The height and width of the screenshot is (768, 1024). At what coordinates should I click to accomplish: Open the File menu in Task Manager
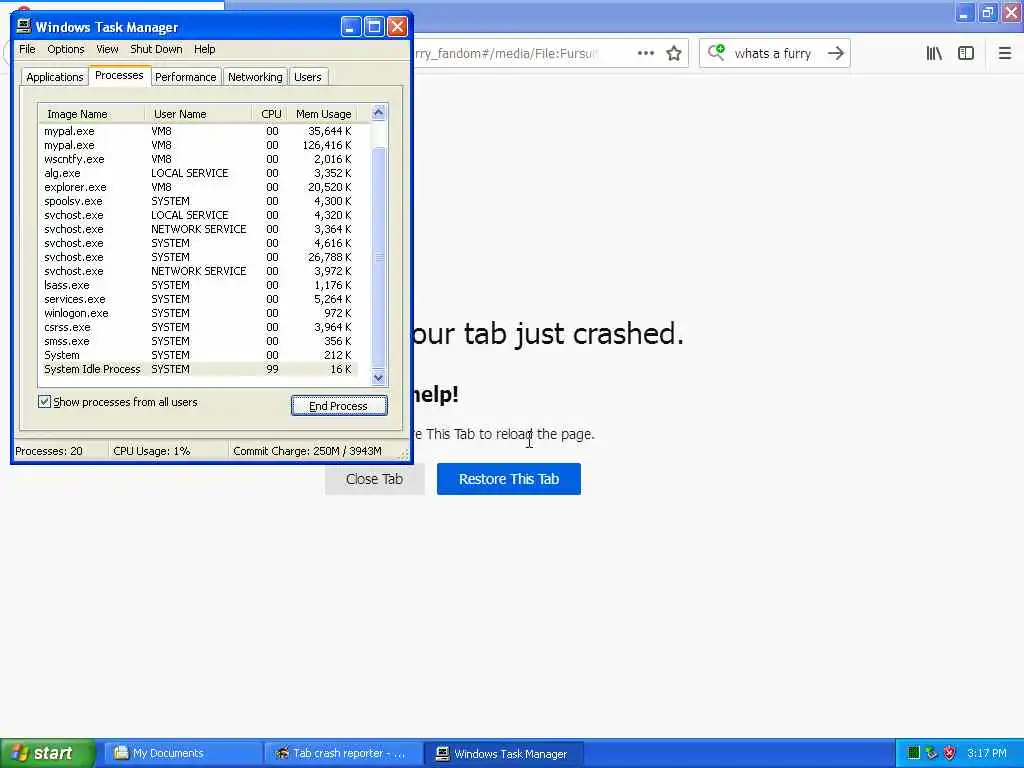tap(27, 49)
